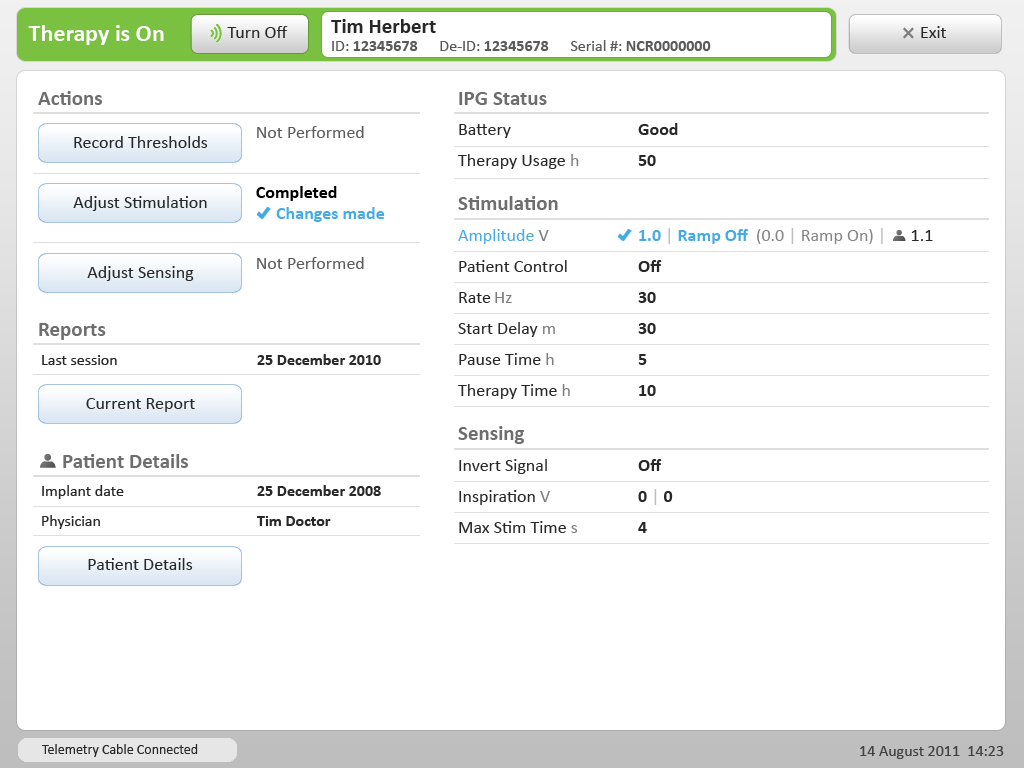Viewport: 1024px width, 768px height.
Task: Click the Changes made checkmark icon
Action: (x=263, y=214)
